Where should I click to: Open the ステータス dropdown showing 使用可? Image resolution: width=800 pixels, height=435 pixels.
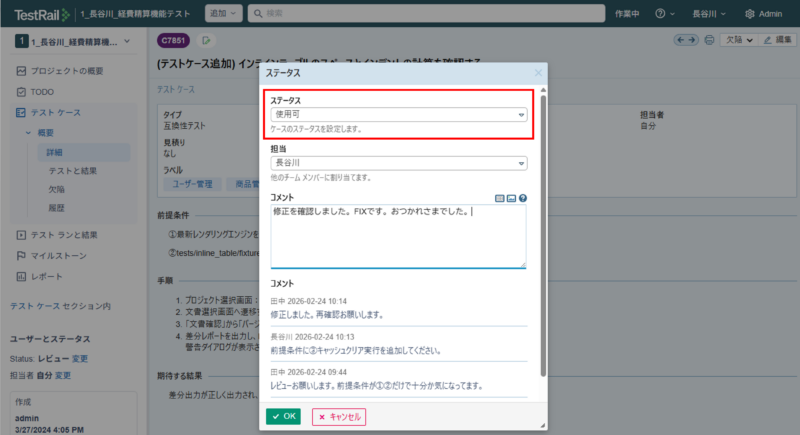click(398, 114)
